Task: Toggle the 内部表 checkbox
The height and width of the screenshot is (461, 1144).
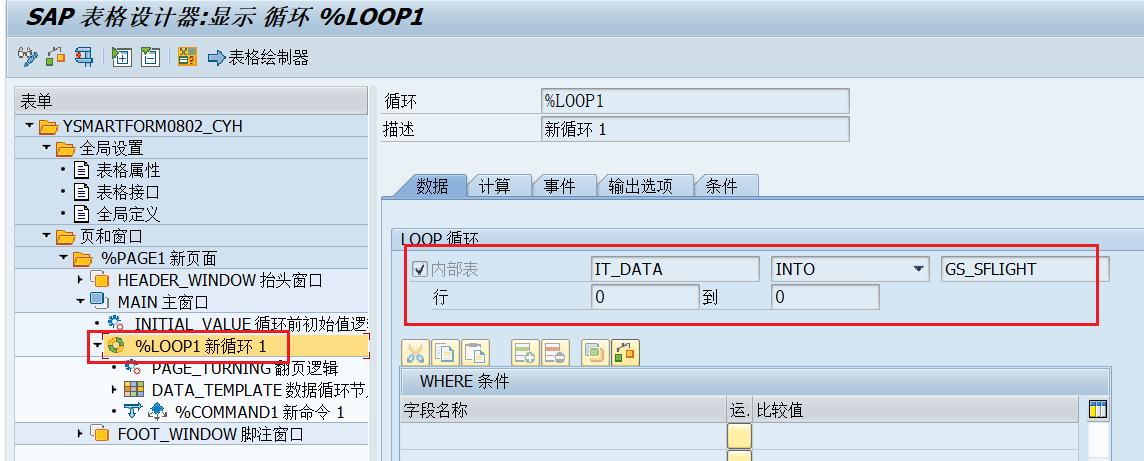Action: pos(421,269)
